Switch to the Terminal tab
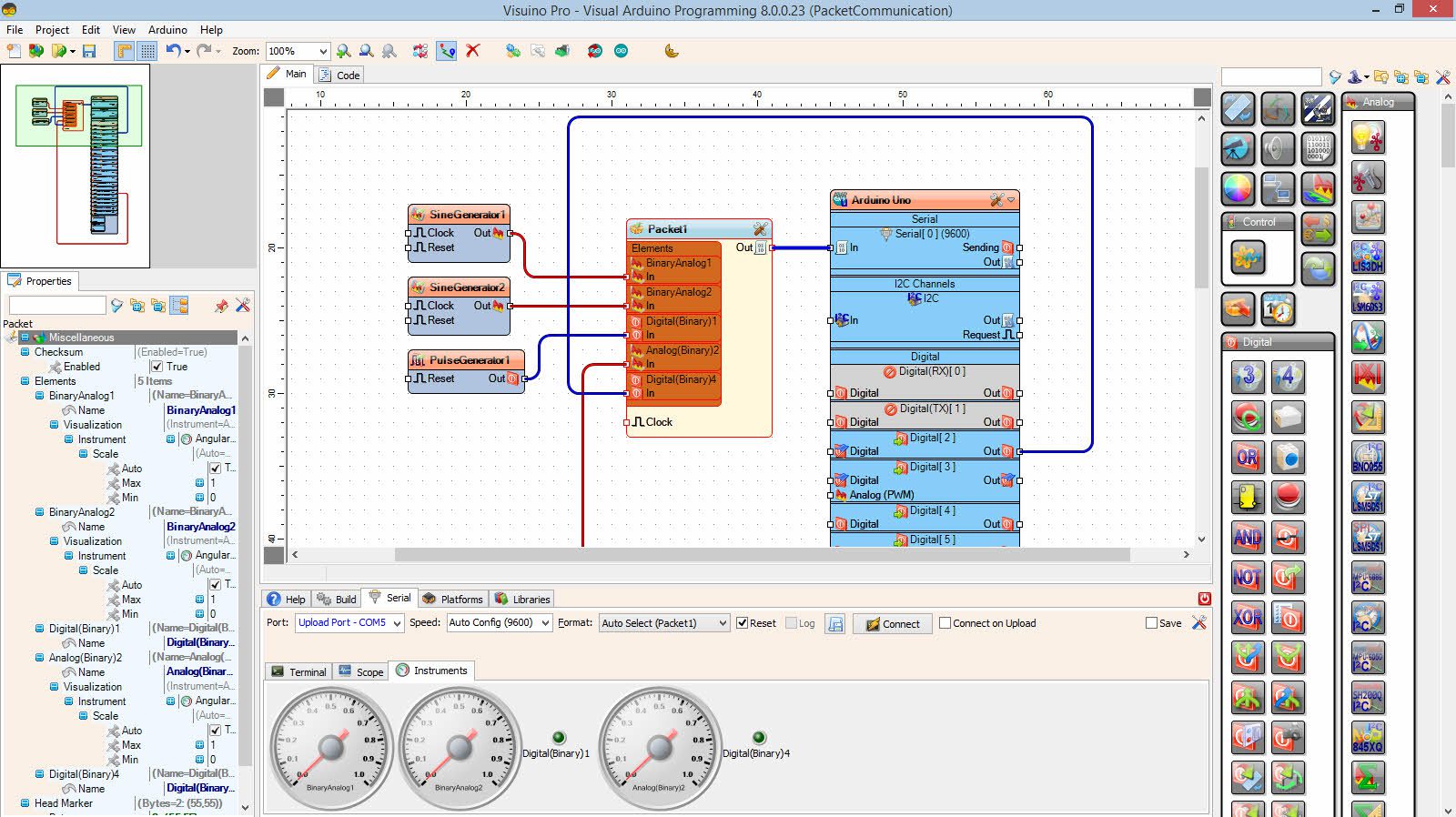Viewport: 1456px width, 817px height. click(x=298, y=671)
